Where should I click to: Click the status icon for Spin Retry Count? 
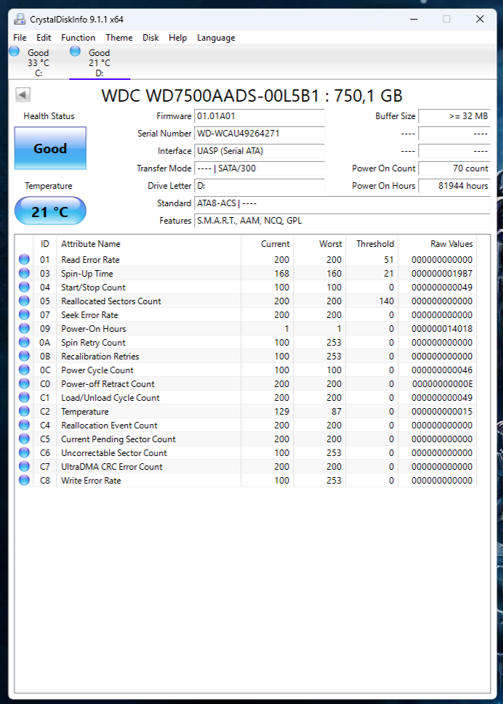tap(24, 342)
